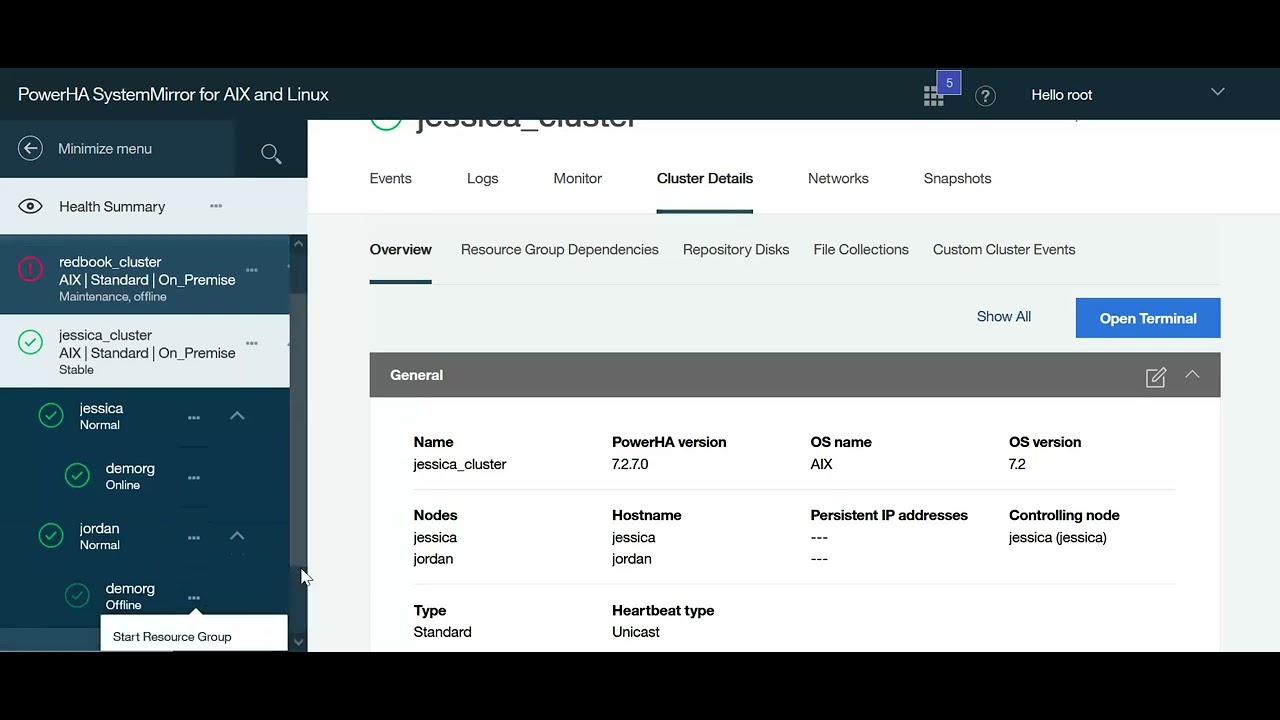Click jessica node green check icon

click(51, 415)
